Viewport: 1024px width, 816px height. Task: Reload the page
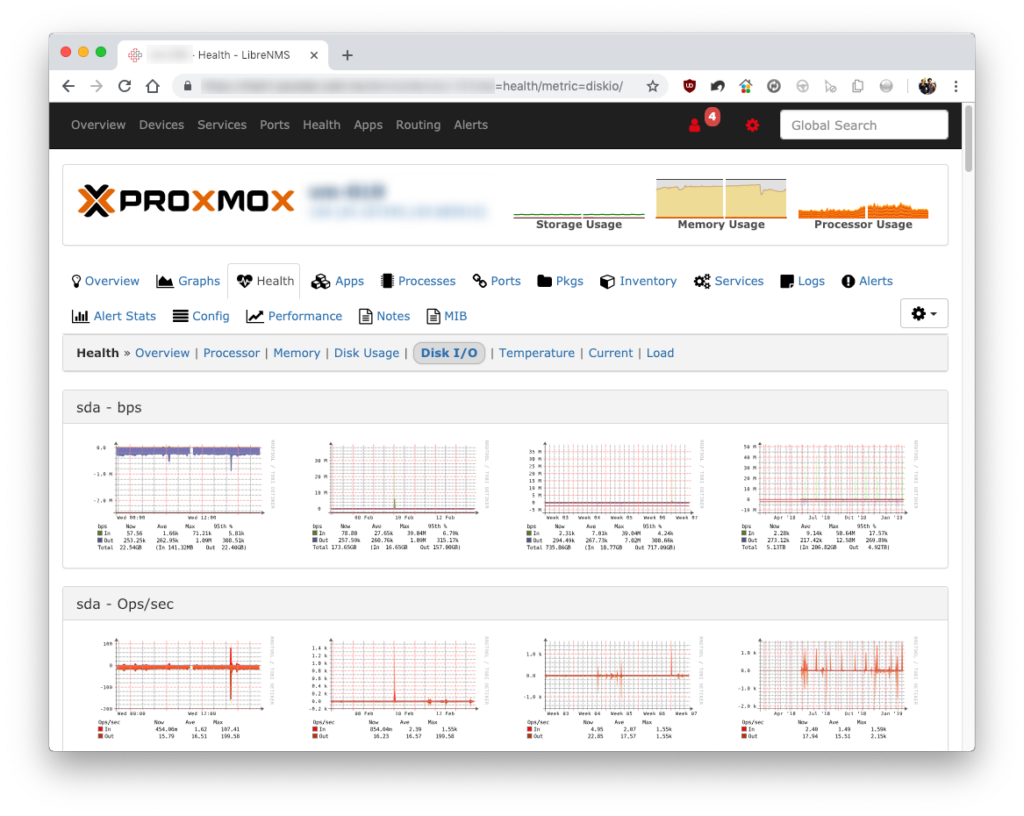click(x=124, y=86)
